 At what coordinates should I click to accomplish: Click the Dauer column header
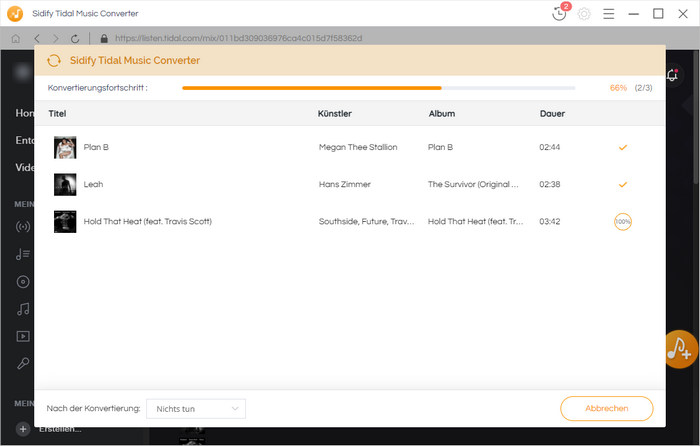552,113
